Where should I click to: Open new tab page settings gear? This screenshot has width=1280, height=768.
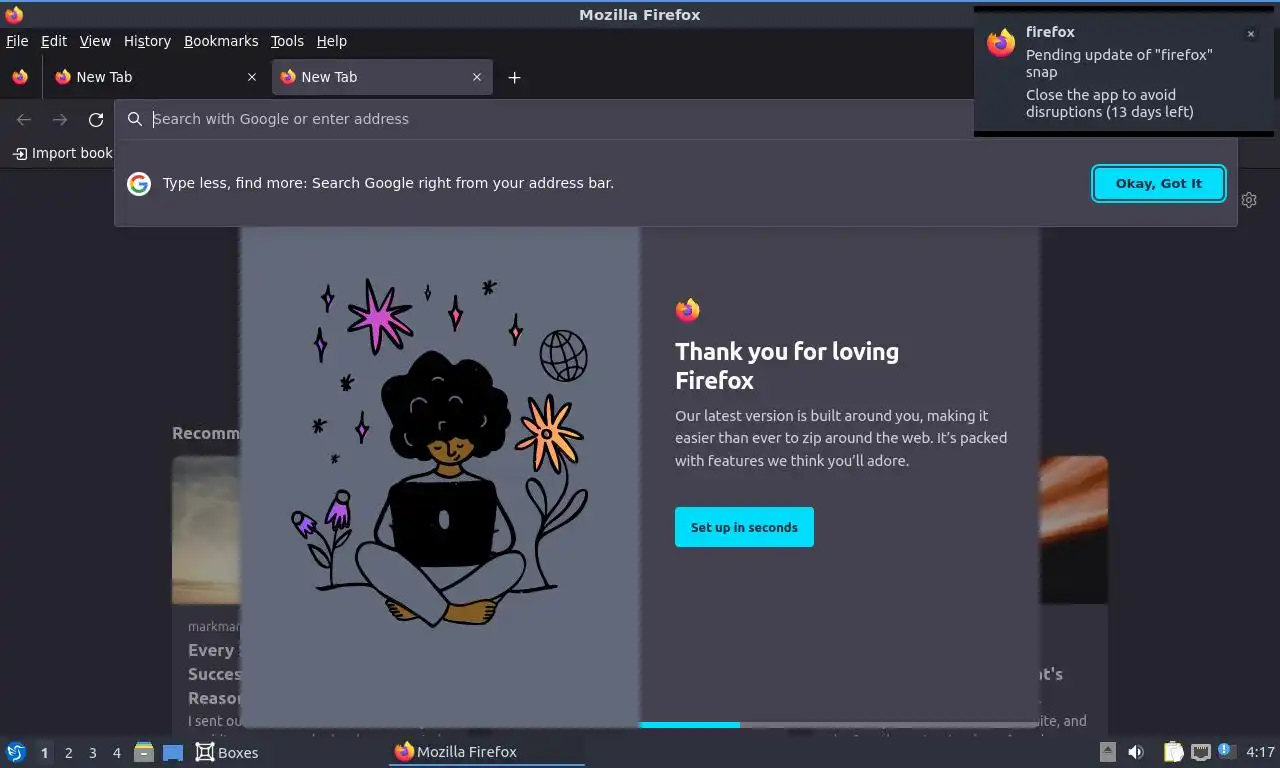pyautogui.click(x=1249, y=200)
